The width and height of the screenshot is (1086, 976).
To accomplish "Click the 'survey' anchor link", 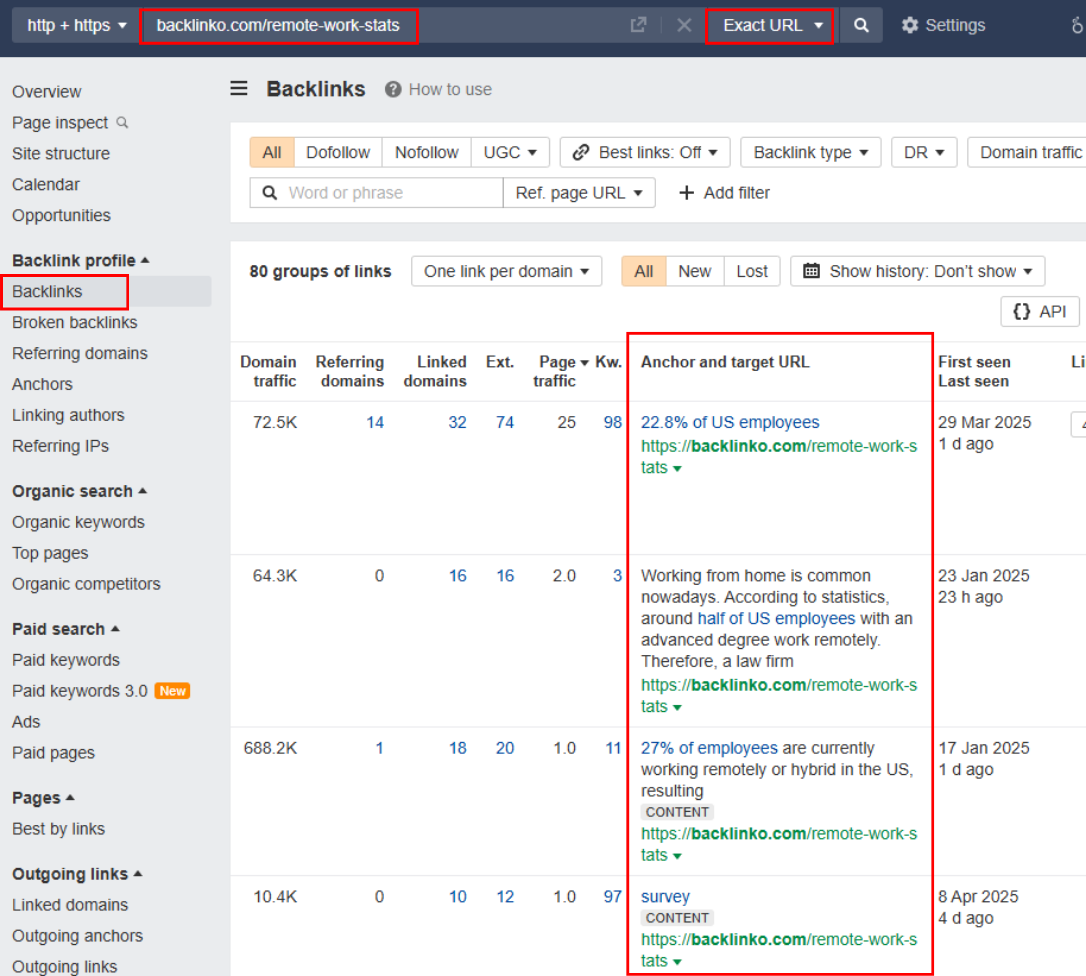I will point(665,897).
